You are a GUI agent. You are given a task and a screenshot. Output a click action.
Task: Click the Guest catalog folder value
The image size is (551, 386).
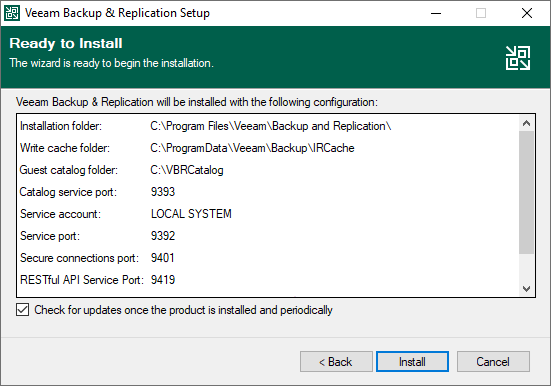click(187, 170)
